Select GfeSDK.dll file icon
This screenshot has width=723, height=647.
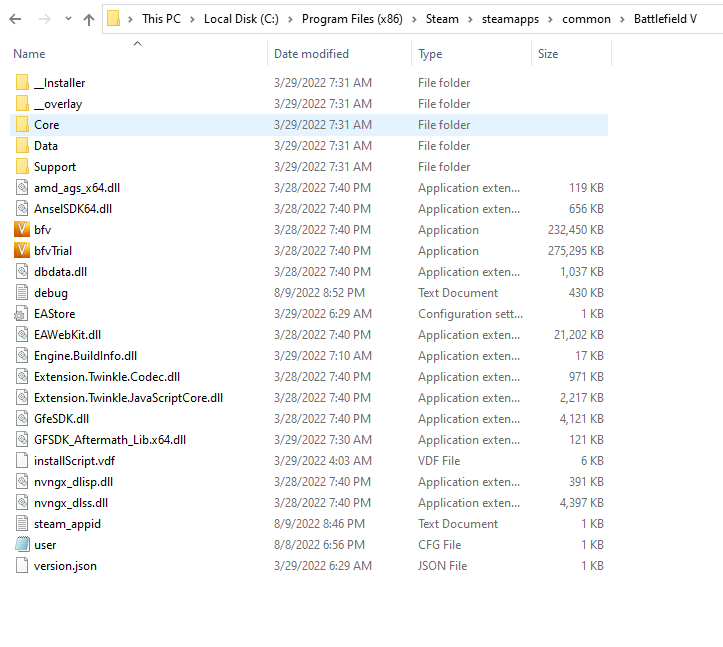(22, 419)
